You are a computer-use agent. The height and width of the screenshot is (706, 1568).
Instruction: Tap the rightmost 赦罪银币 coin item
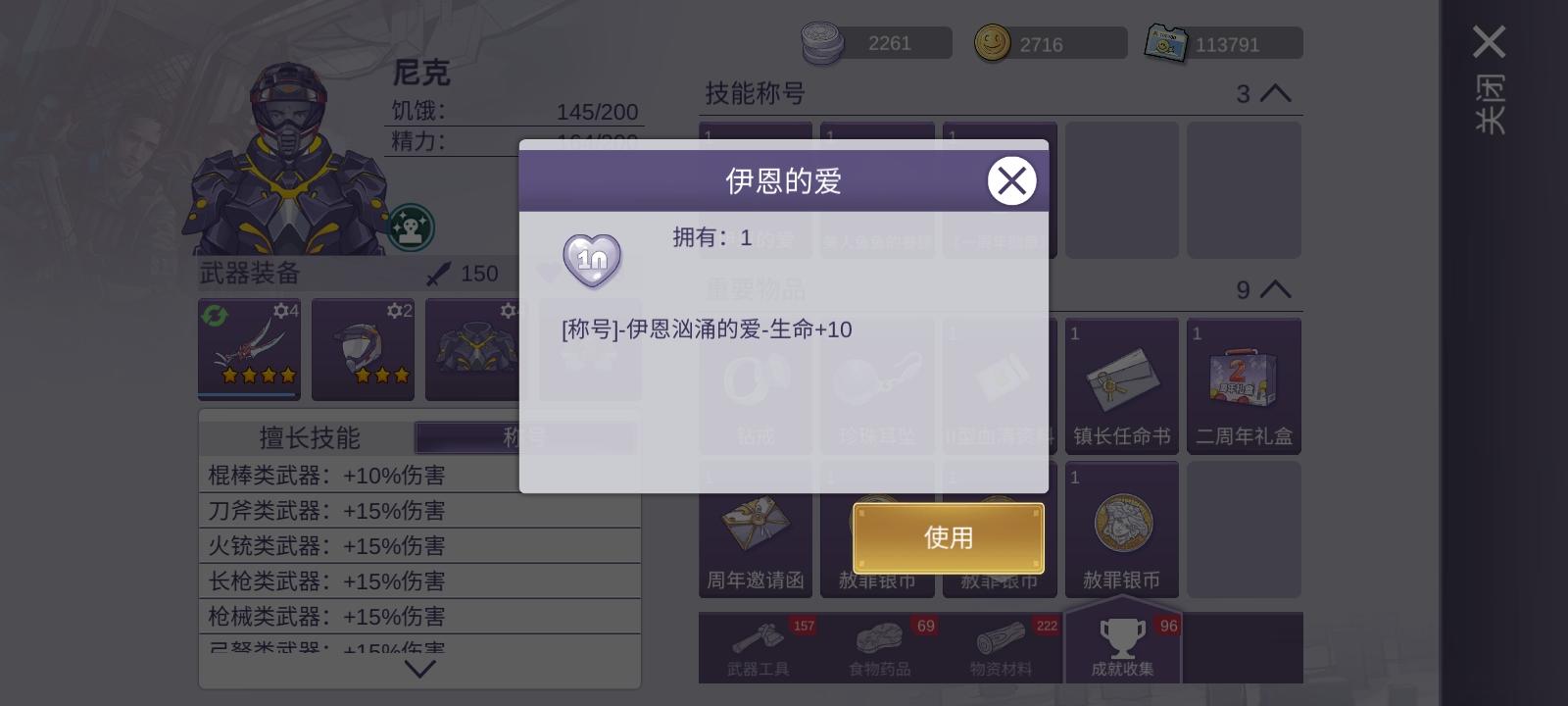coord(1122,529)
